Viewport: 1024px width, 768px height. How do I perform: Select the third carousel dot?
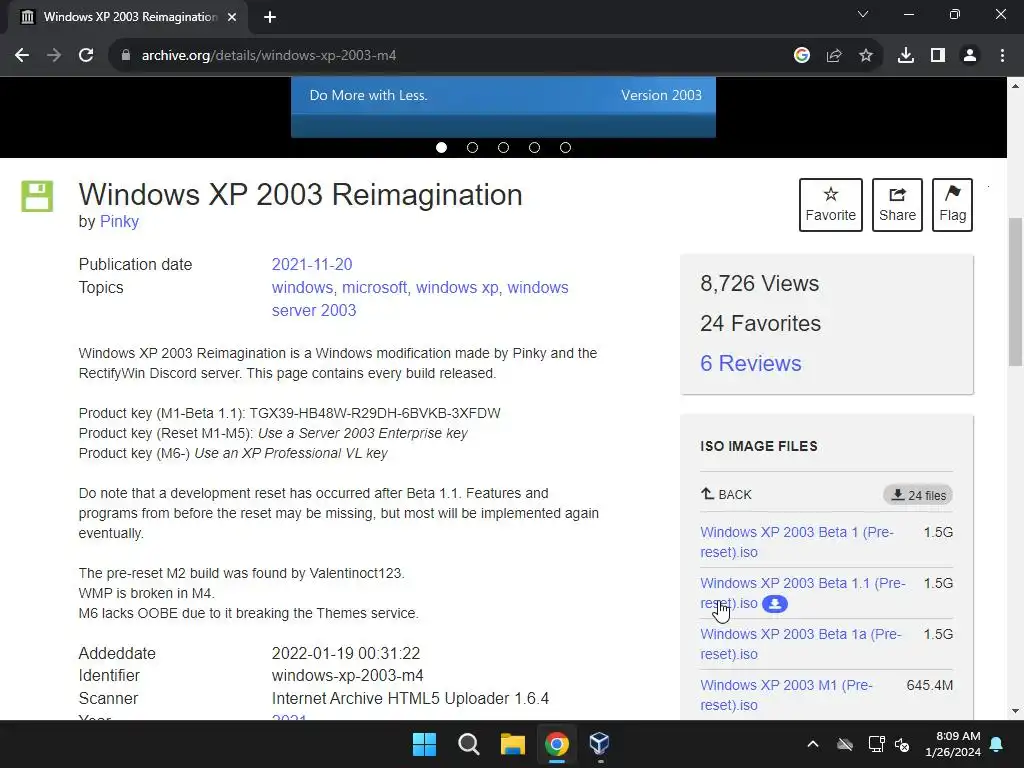click(504, 148)
